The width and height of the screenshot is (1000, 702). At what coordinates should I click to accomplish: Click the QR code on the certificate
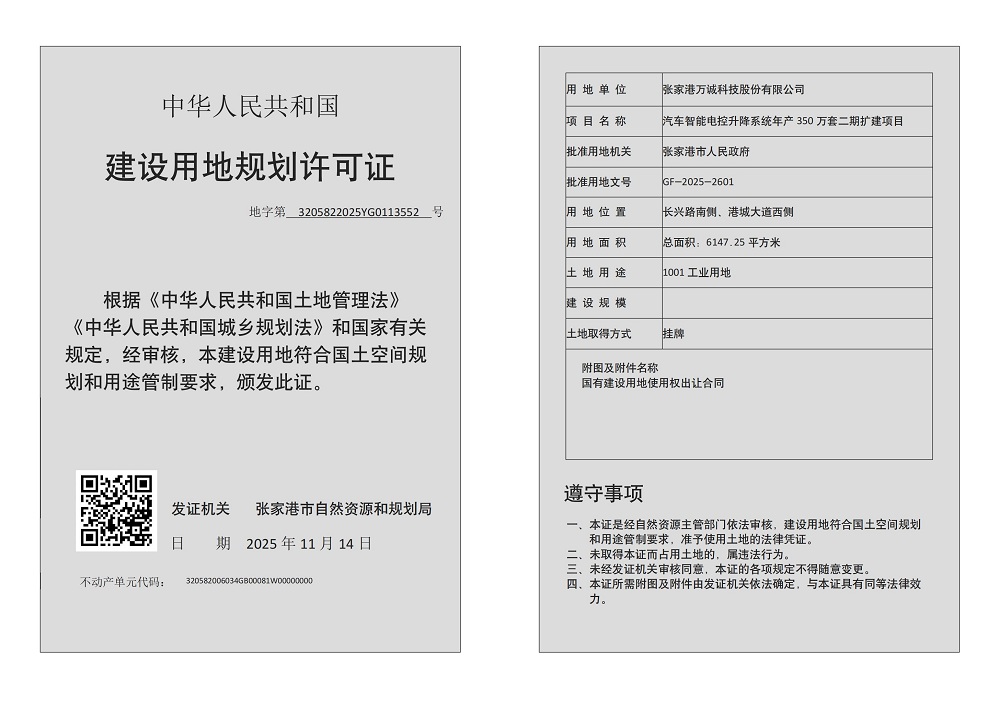[116, 510]
